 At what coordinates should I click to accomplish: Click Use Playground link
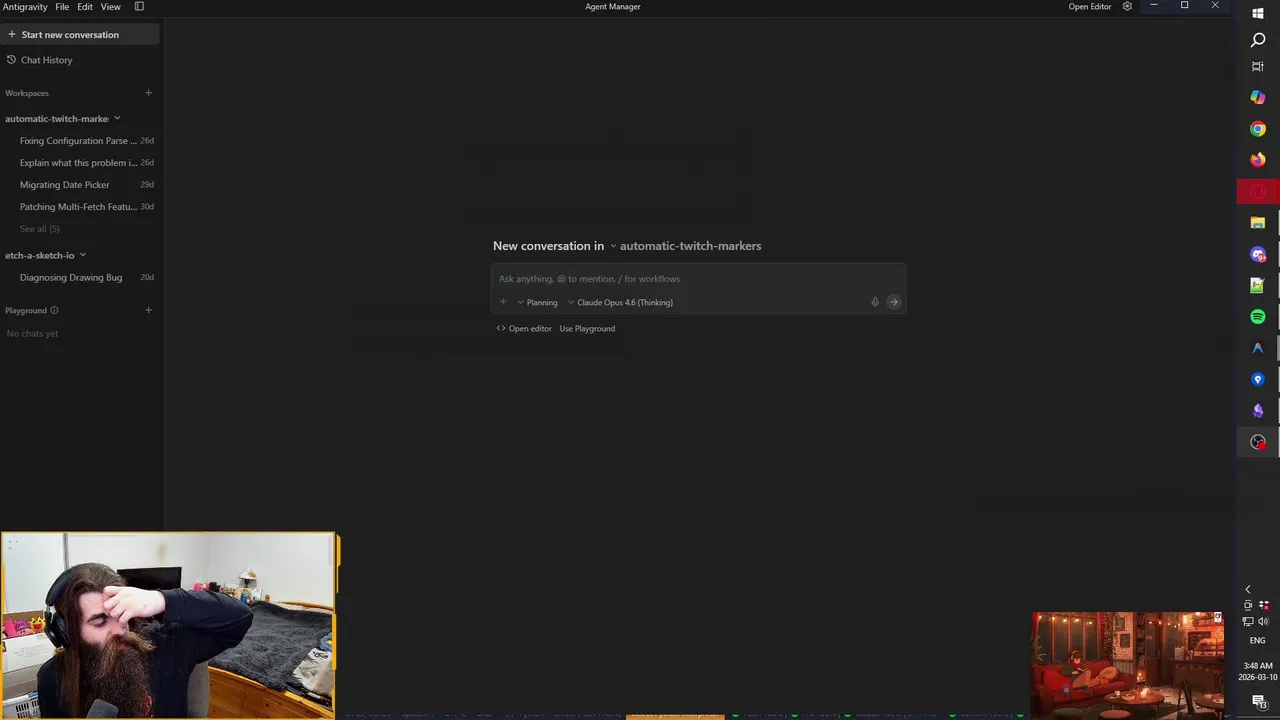[587, 328]
